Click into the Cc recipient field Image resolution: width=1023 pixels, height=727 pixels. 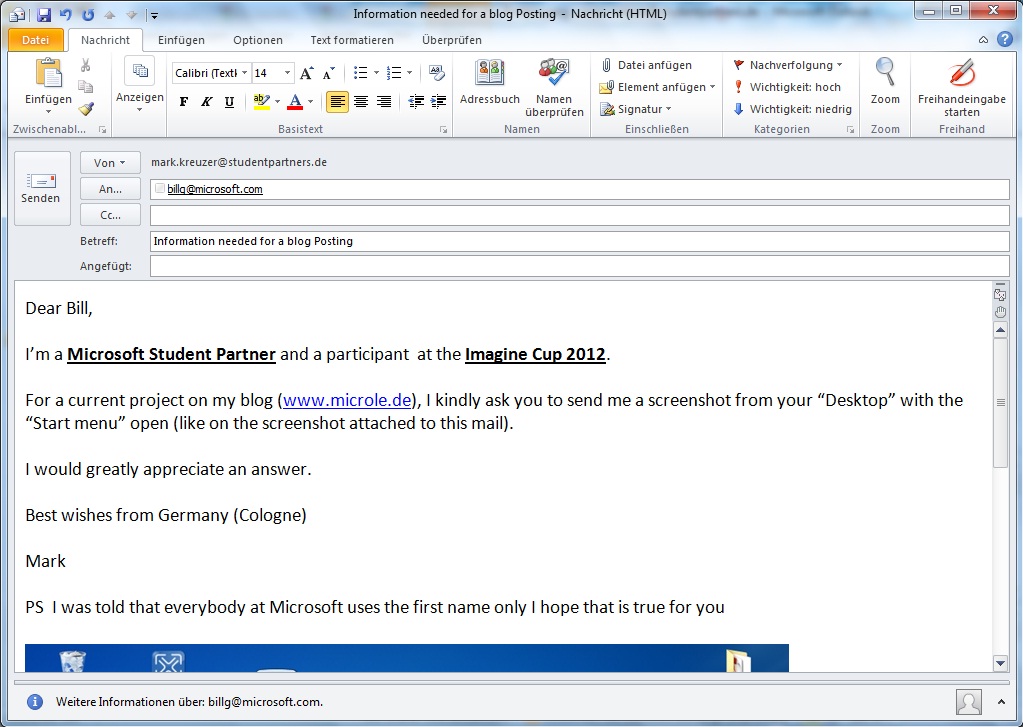[x=579, y=215]
